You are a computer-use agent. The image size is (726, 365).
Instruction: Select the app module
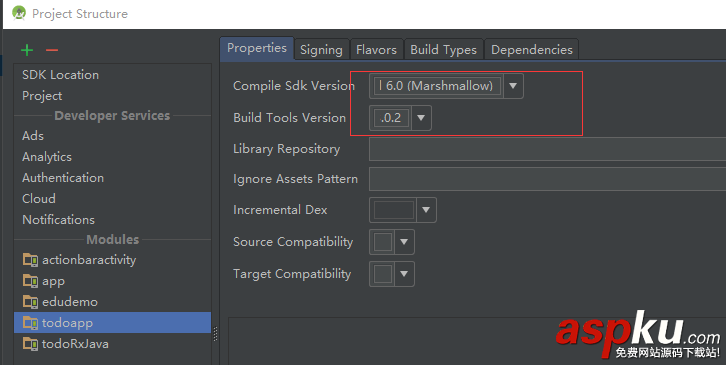113,281
